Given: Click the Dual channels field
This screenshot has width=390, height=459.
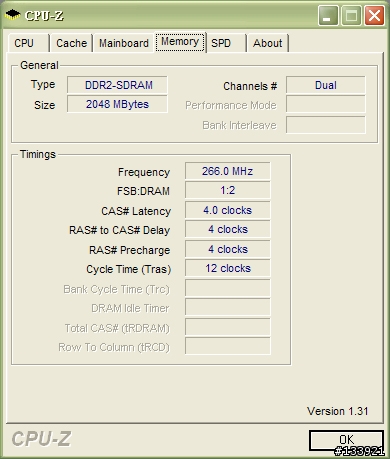Looking at the screenshot, I should click(326, 85).
